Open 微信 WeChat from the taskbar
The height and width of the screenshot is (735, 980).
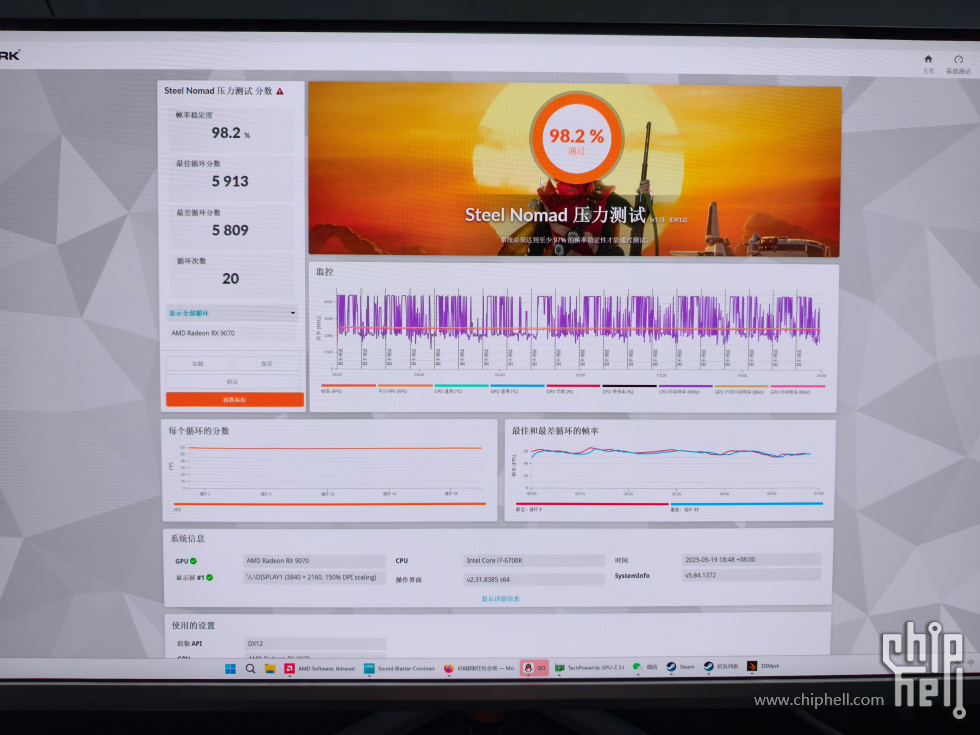(644, 668)
